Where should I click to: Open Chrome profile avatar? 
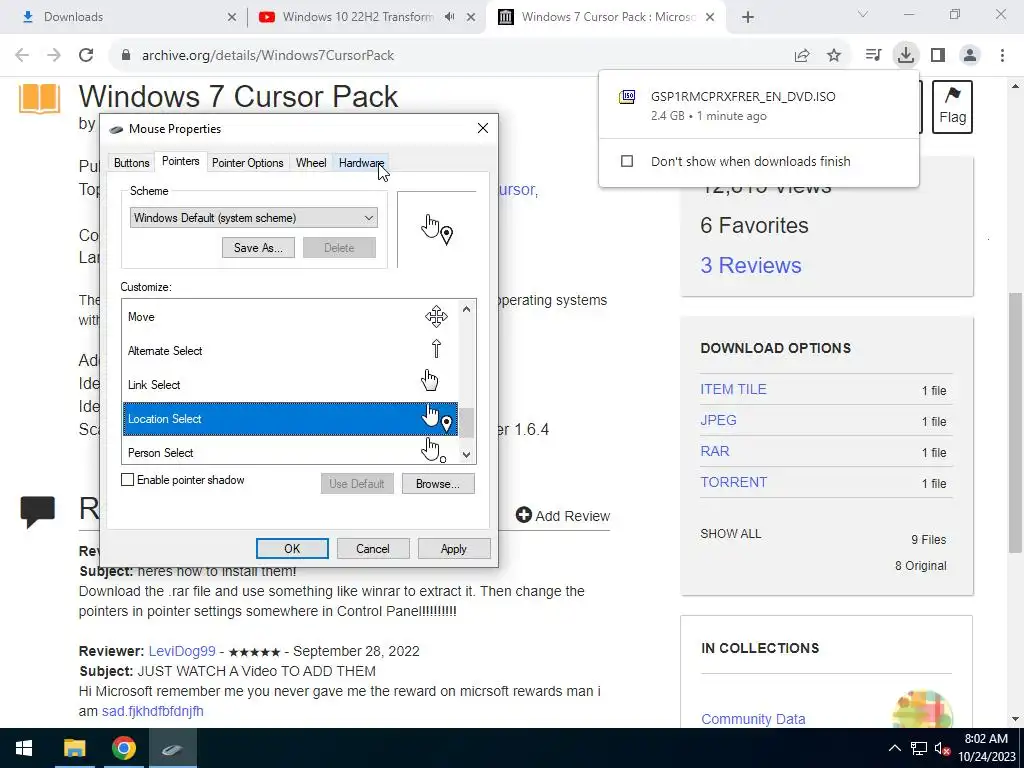pyautogui.click(x=970, y=56)
